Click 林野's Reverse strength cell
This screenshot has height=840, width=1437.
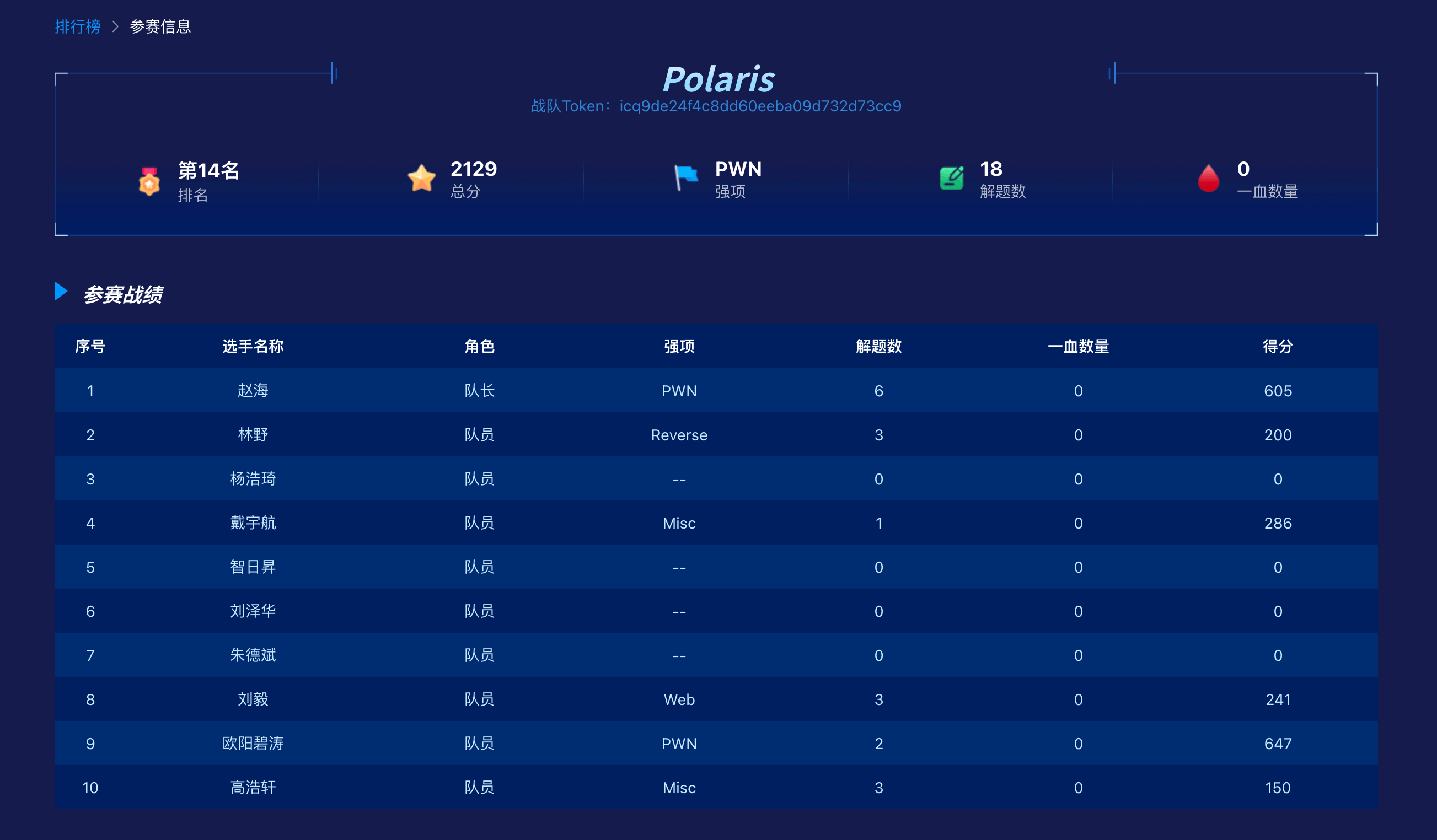[679, 435]
